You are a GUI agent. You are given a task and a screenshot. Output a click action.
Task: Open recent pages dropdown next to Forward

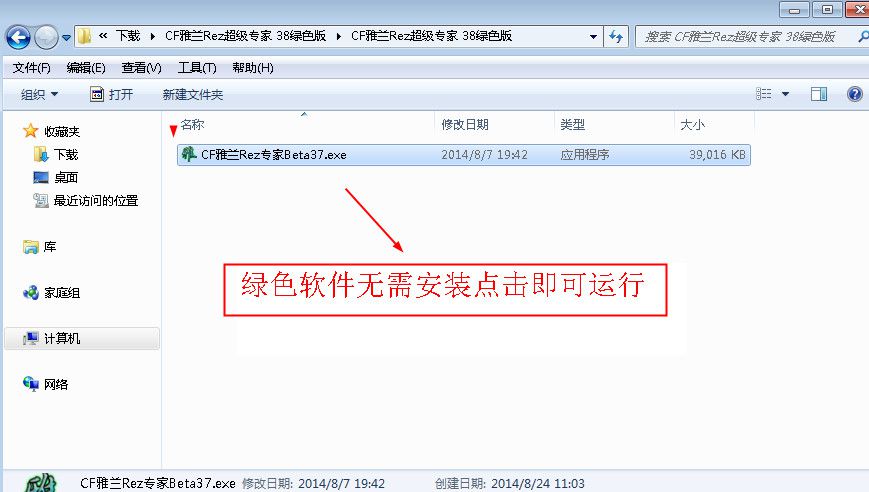[x=66, y=38]
